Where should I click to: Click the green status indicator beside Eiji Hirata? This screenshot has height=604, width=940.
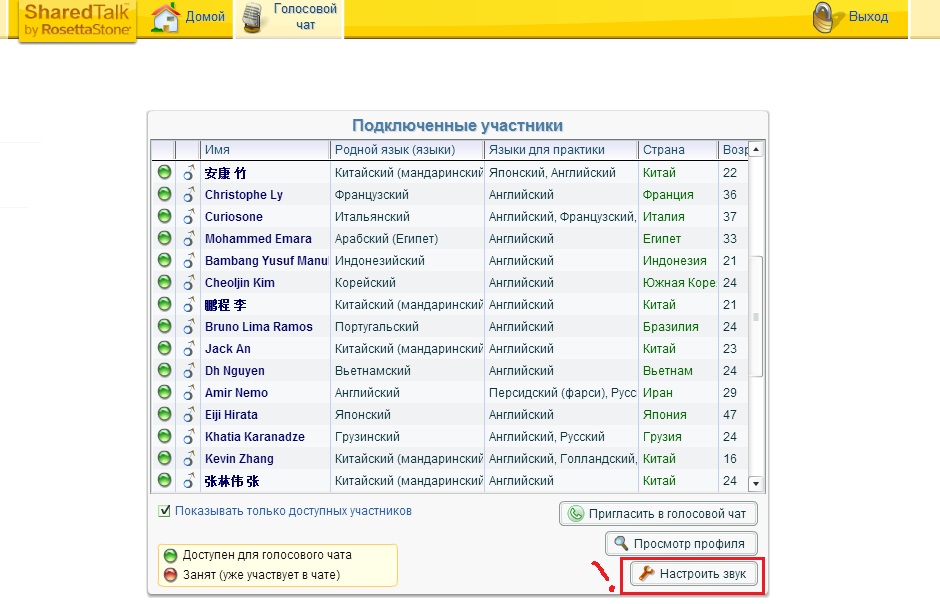[x=163, y=414]
